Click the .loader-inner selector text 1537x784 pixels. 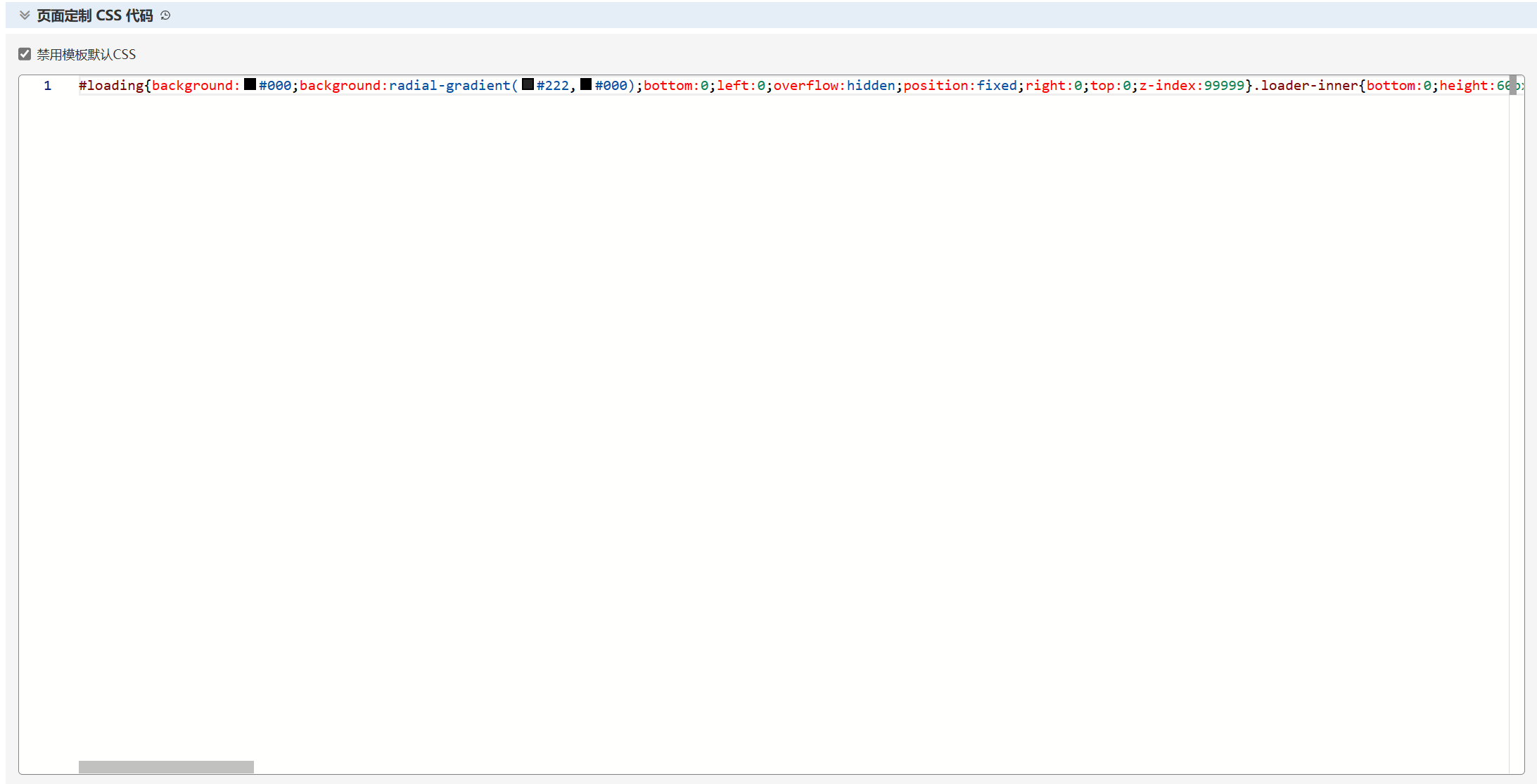pos(1308,86)
